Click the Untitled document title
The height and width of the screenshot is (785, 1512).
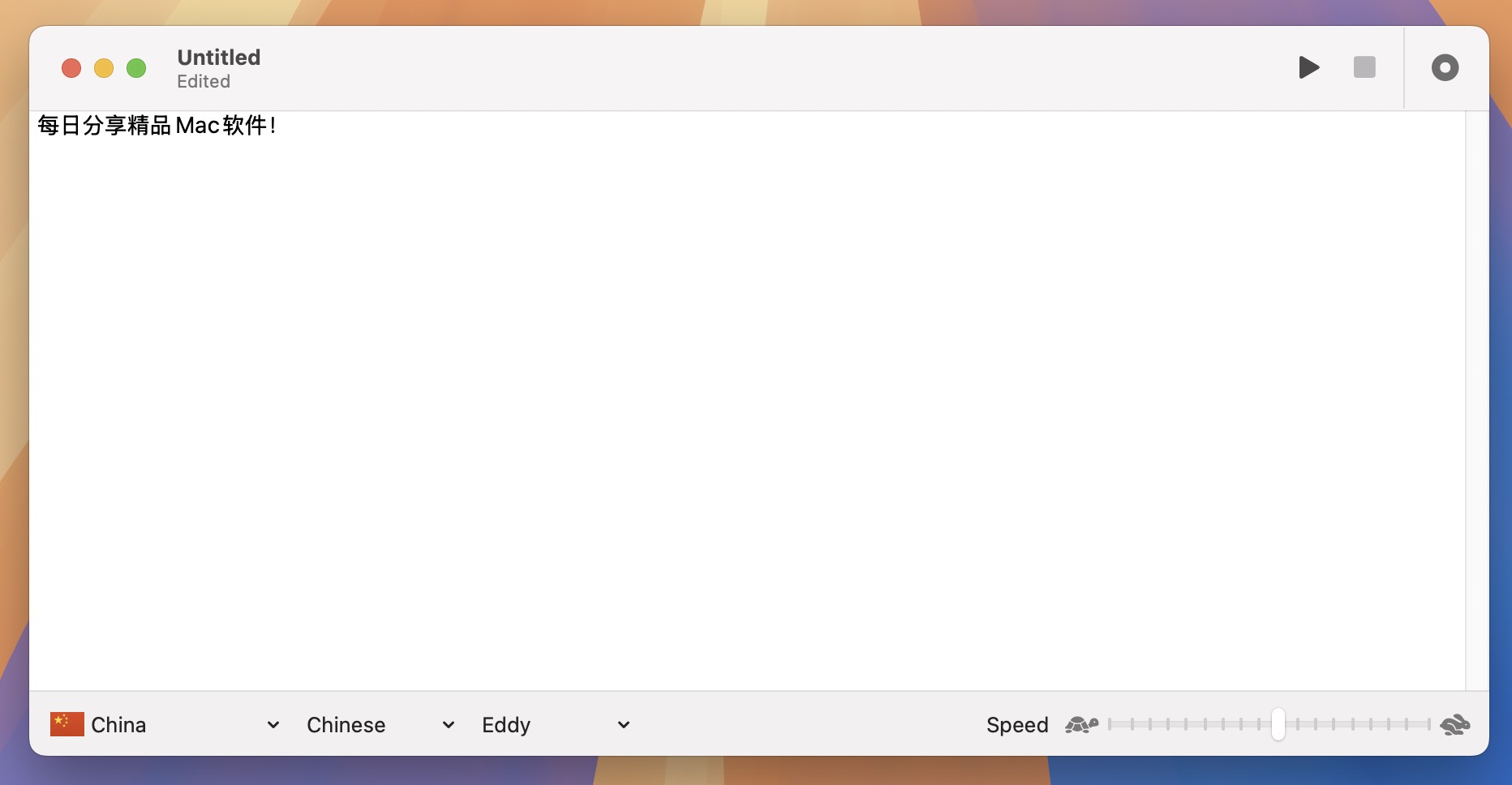pyautogui.click(x=218, y=57)
